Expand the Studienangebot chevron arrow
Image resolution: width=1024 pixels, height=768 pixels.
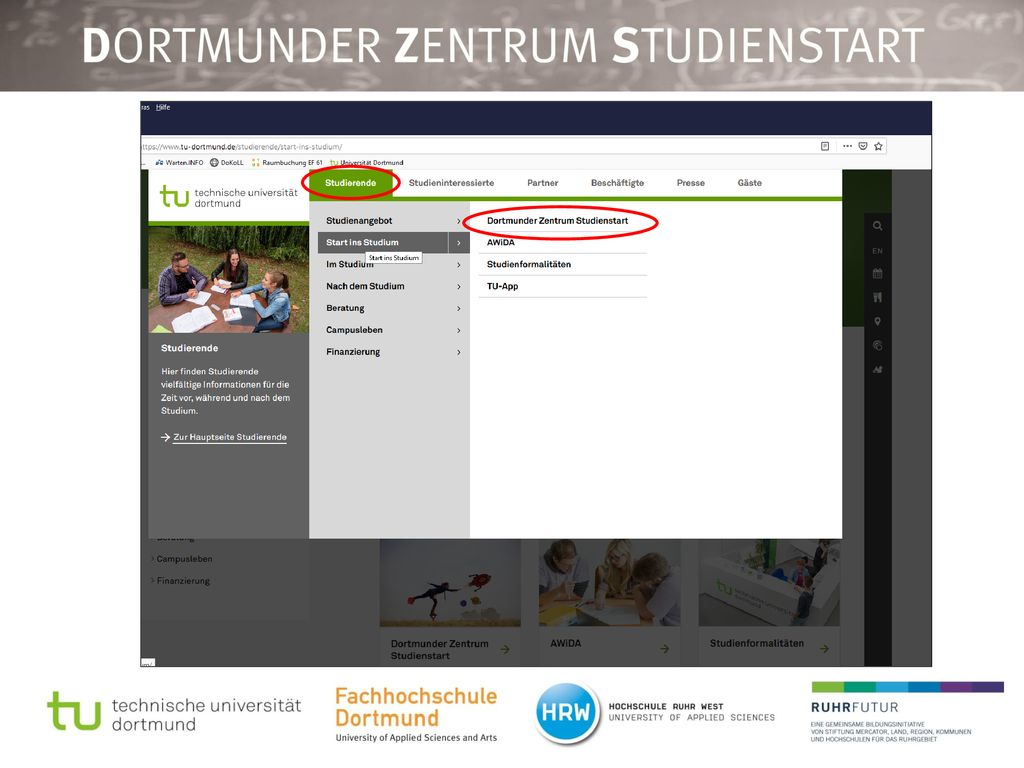pyautogui.click(x=459, y=221)
